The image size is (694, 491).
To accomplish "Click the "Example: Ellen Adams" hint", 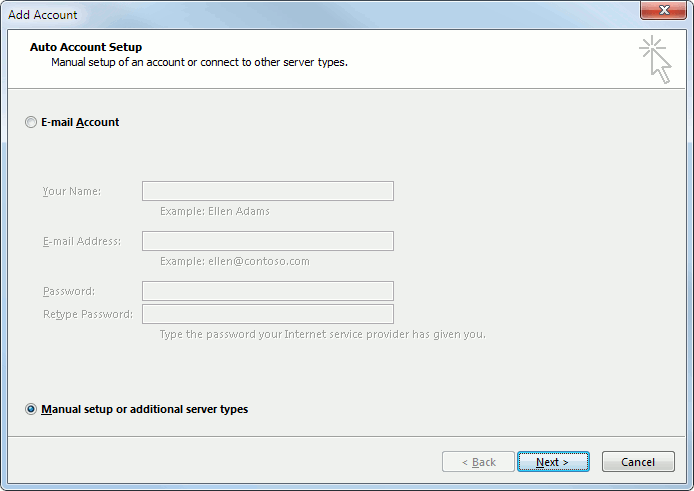I will pos(215,211).
